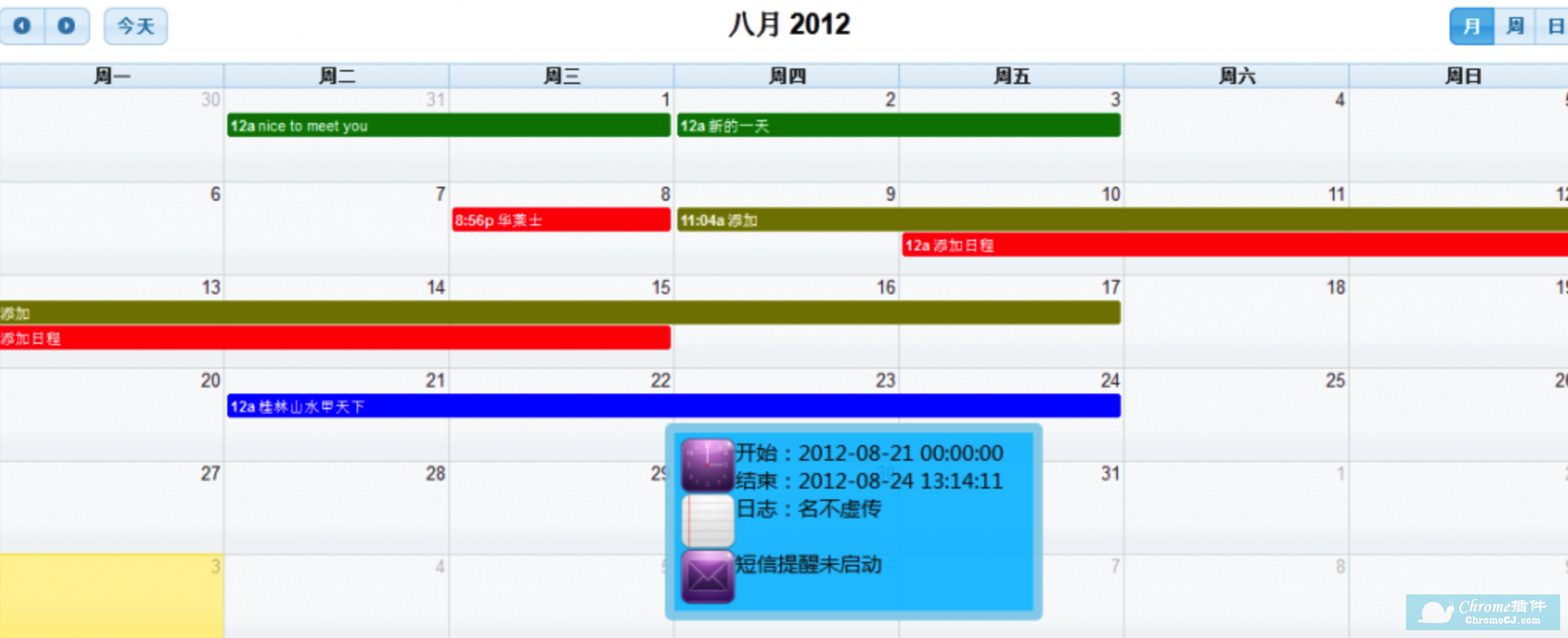Go to the previous month with left arrow

click(22, 26)
